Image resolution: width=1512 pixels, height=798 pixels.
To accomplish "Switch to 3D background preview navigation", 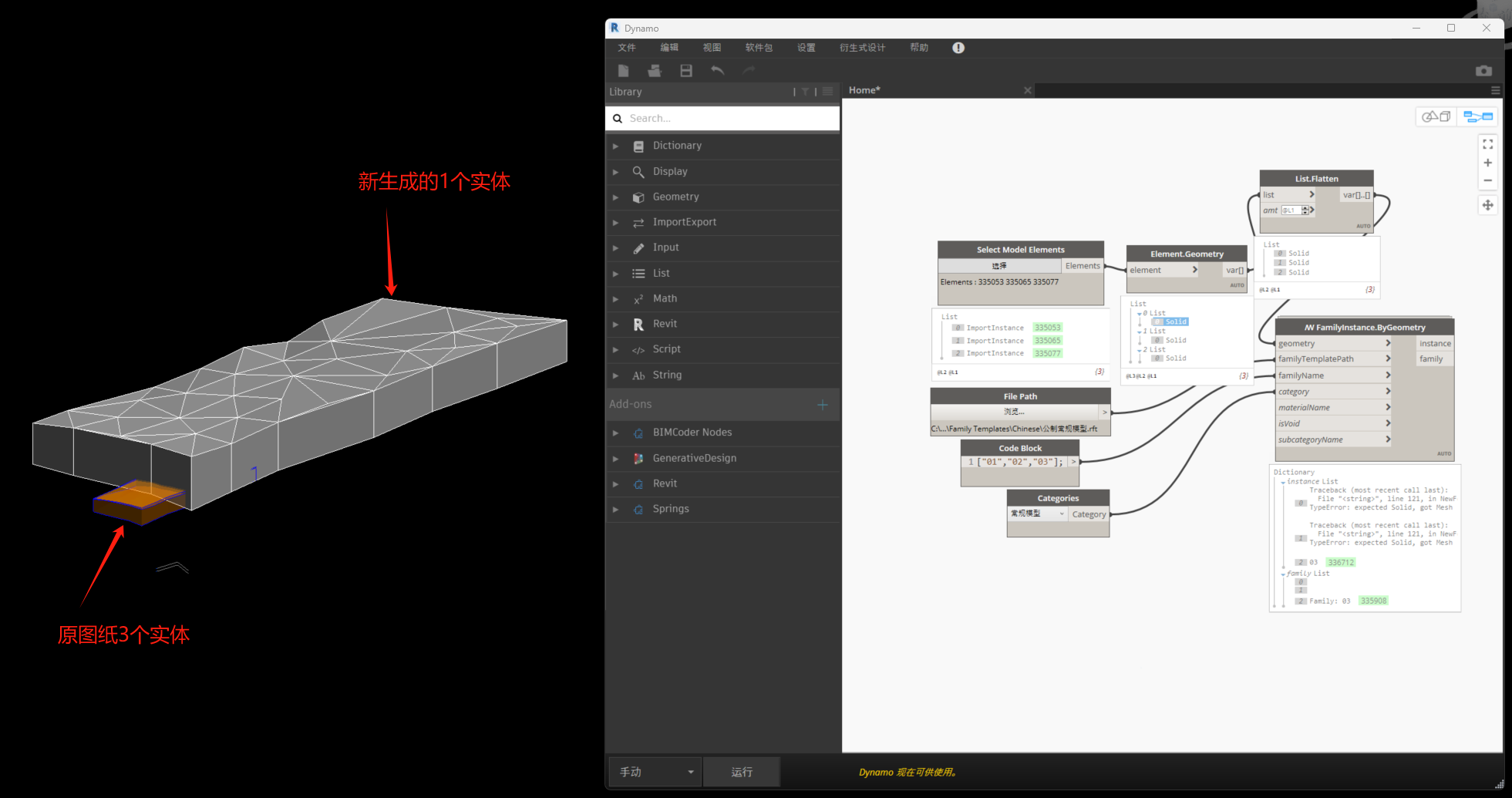I will pos(1436,116).
